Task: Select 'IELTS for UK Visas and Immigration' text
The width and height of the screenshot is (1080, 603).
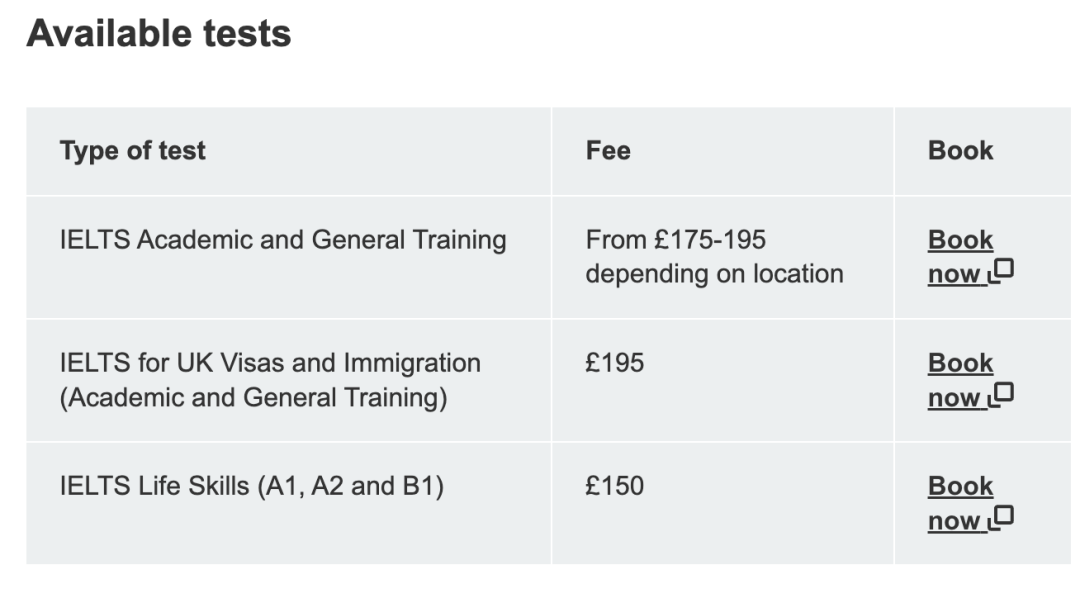Action: [x=270, y=363]
